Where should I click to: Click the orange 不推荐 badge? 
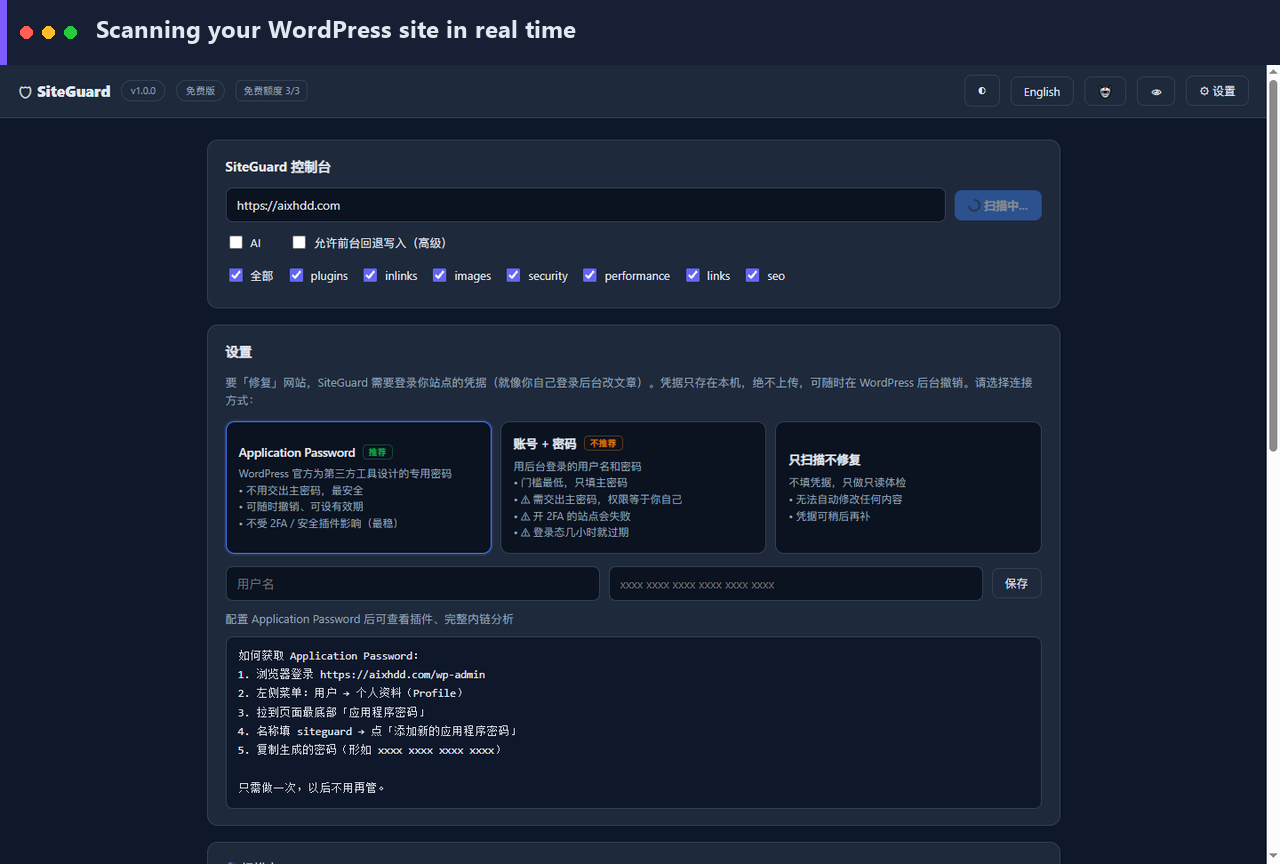tap(604, 443)
